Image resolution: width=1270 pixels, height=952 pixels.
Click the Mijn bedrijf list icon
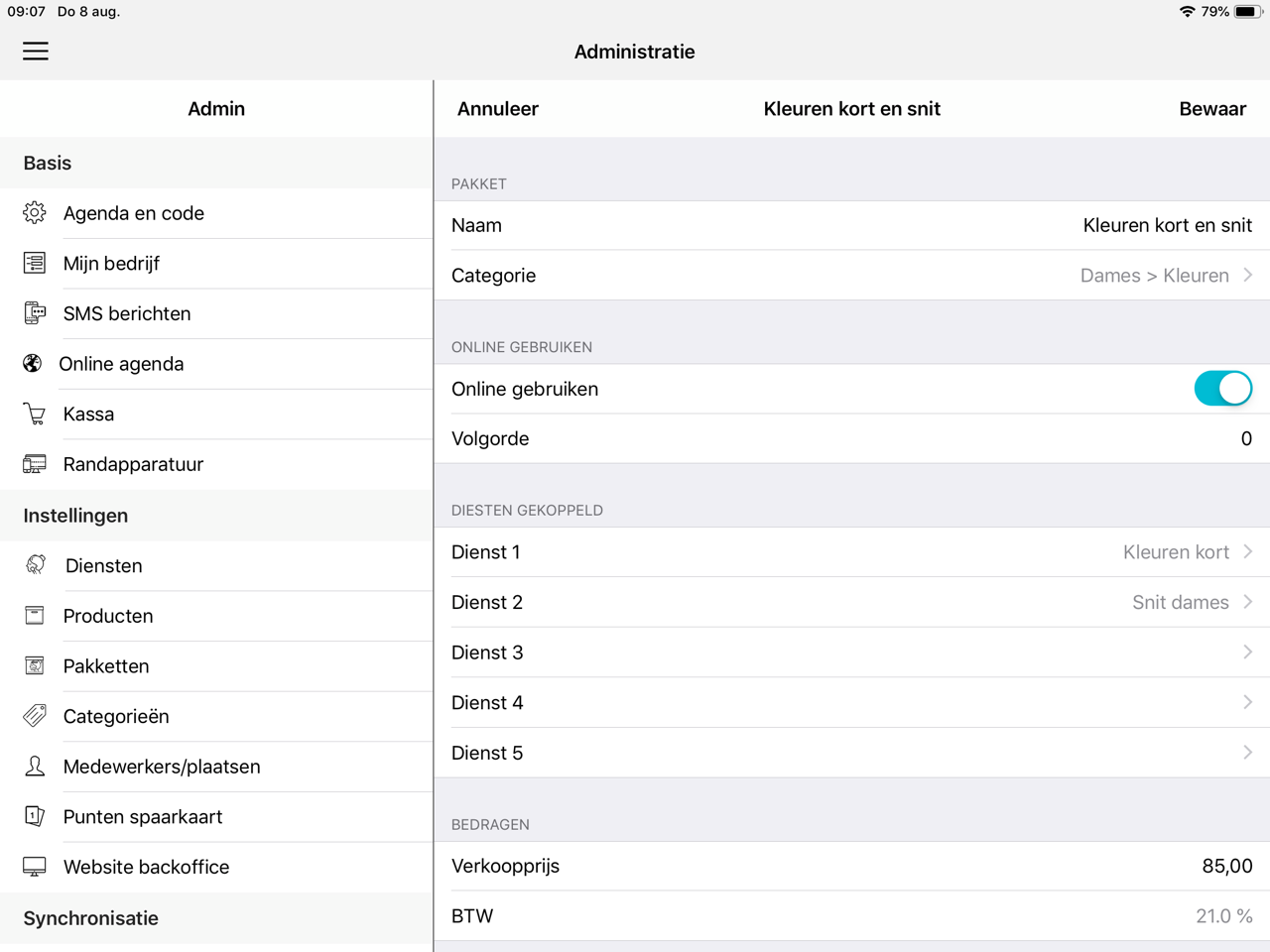coord(35,263)
